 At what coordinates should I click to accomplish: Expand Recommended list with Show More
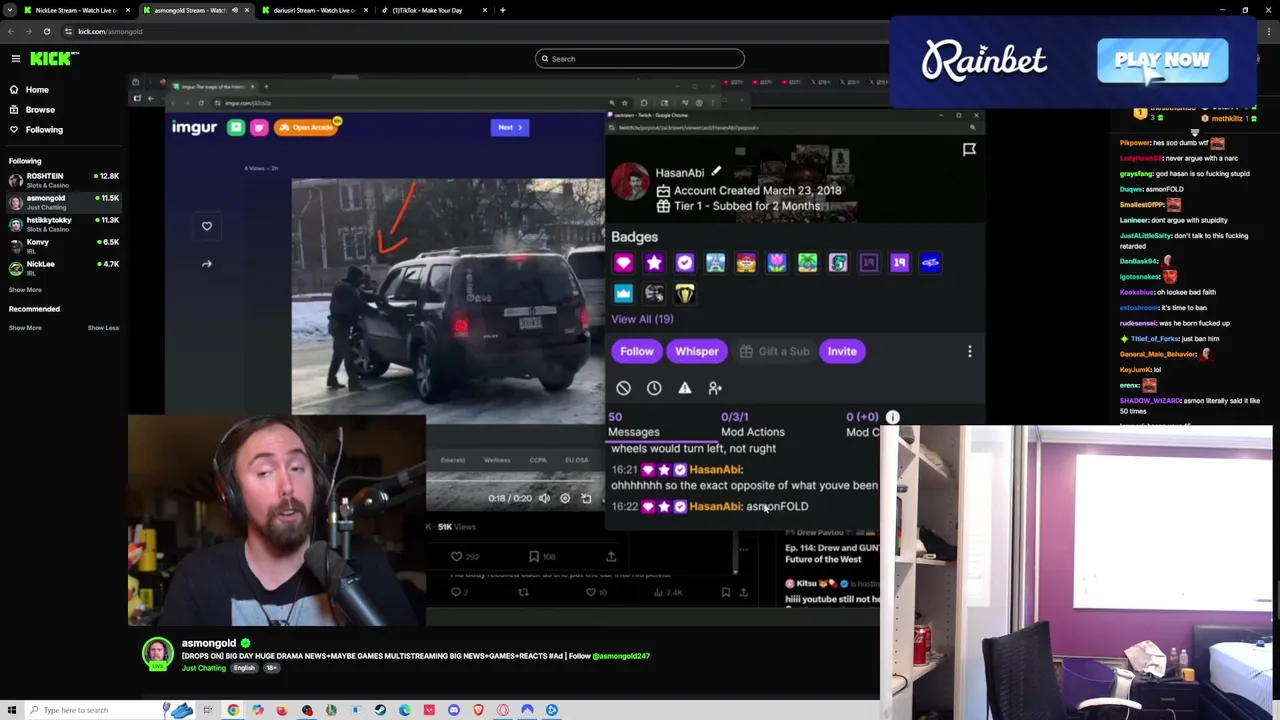25,328
